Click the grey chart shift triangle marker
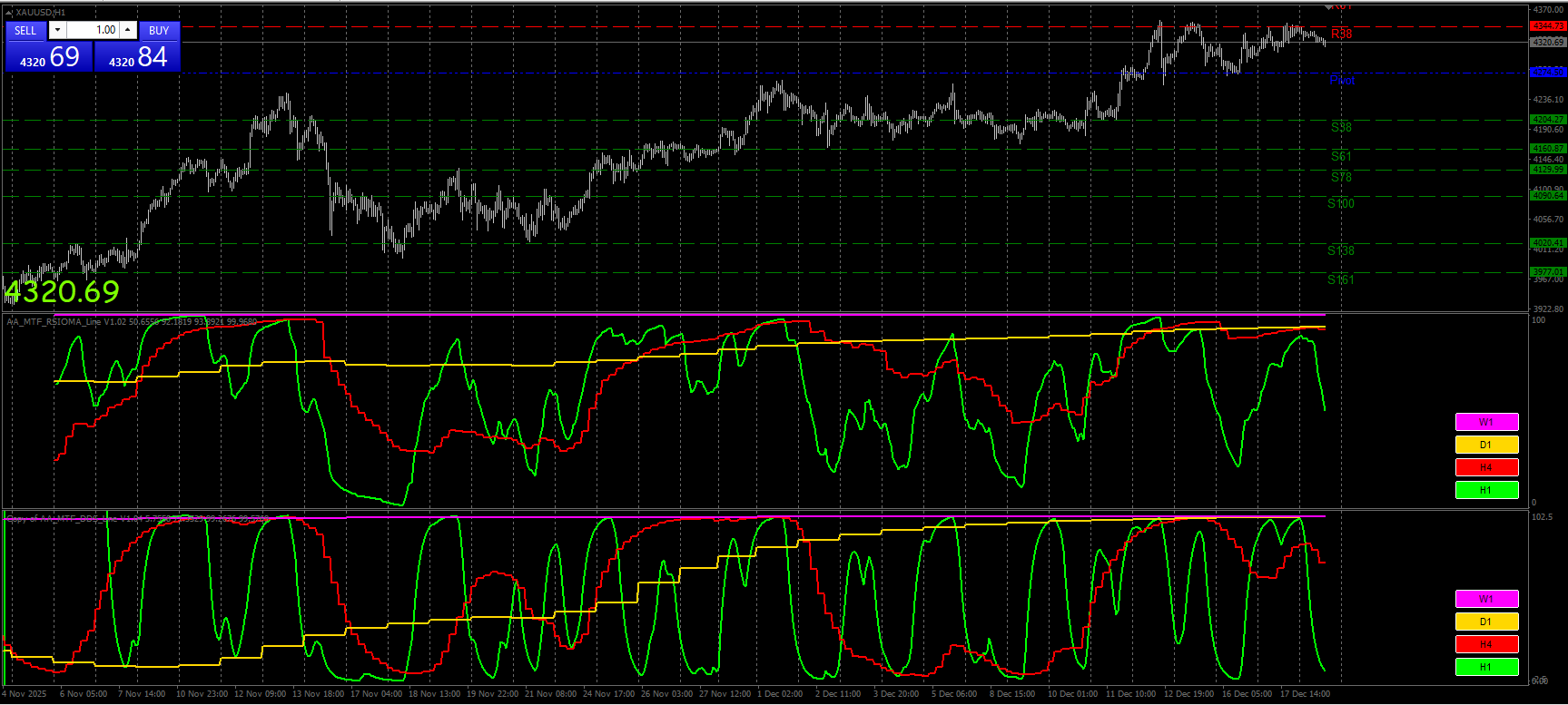Viewport: 1568px width, 705px height. 1329,7
